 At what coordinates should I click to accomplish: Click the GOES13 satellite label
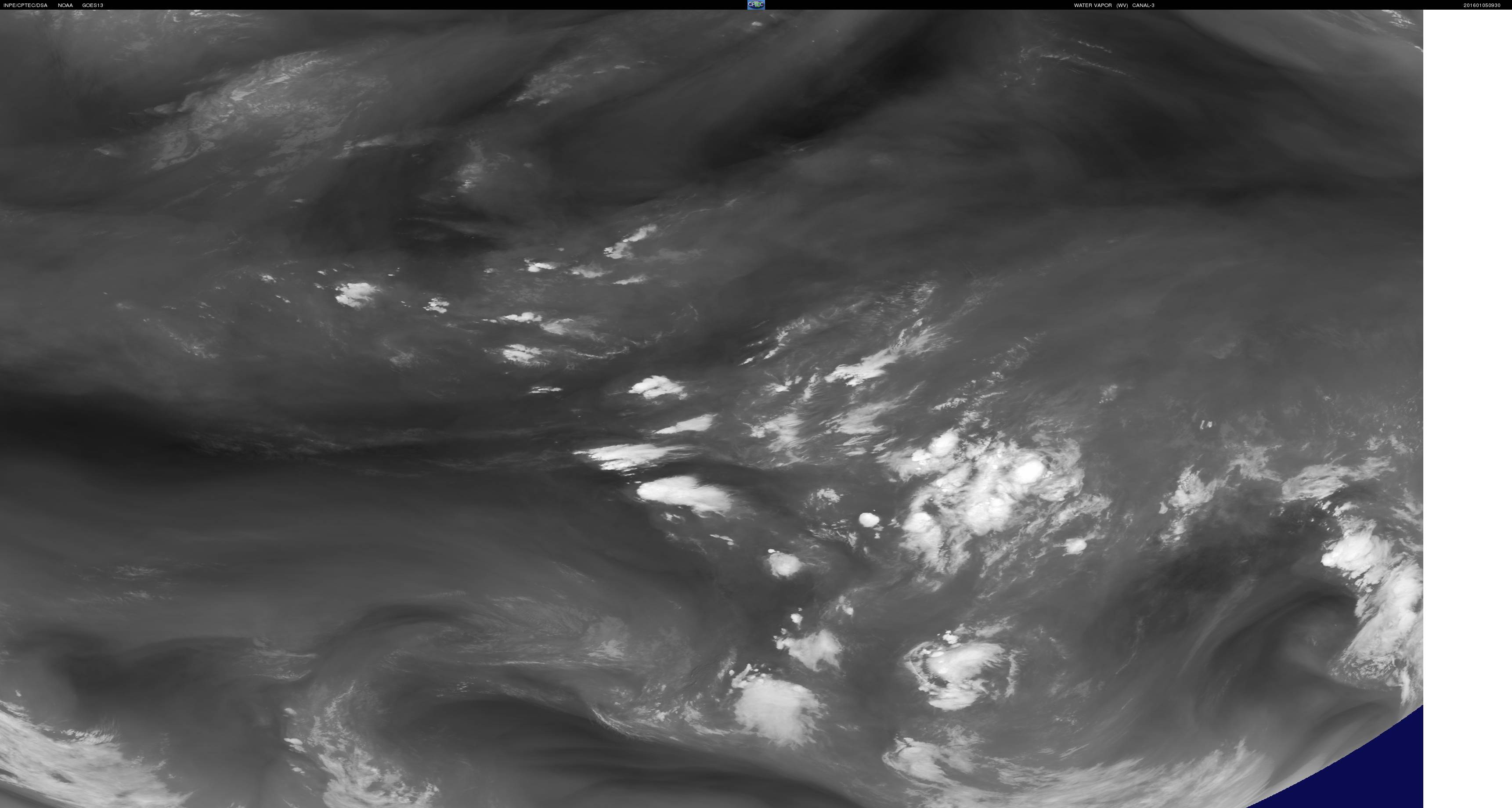coord(93,5)
